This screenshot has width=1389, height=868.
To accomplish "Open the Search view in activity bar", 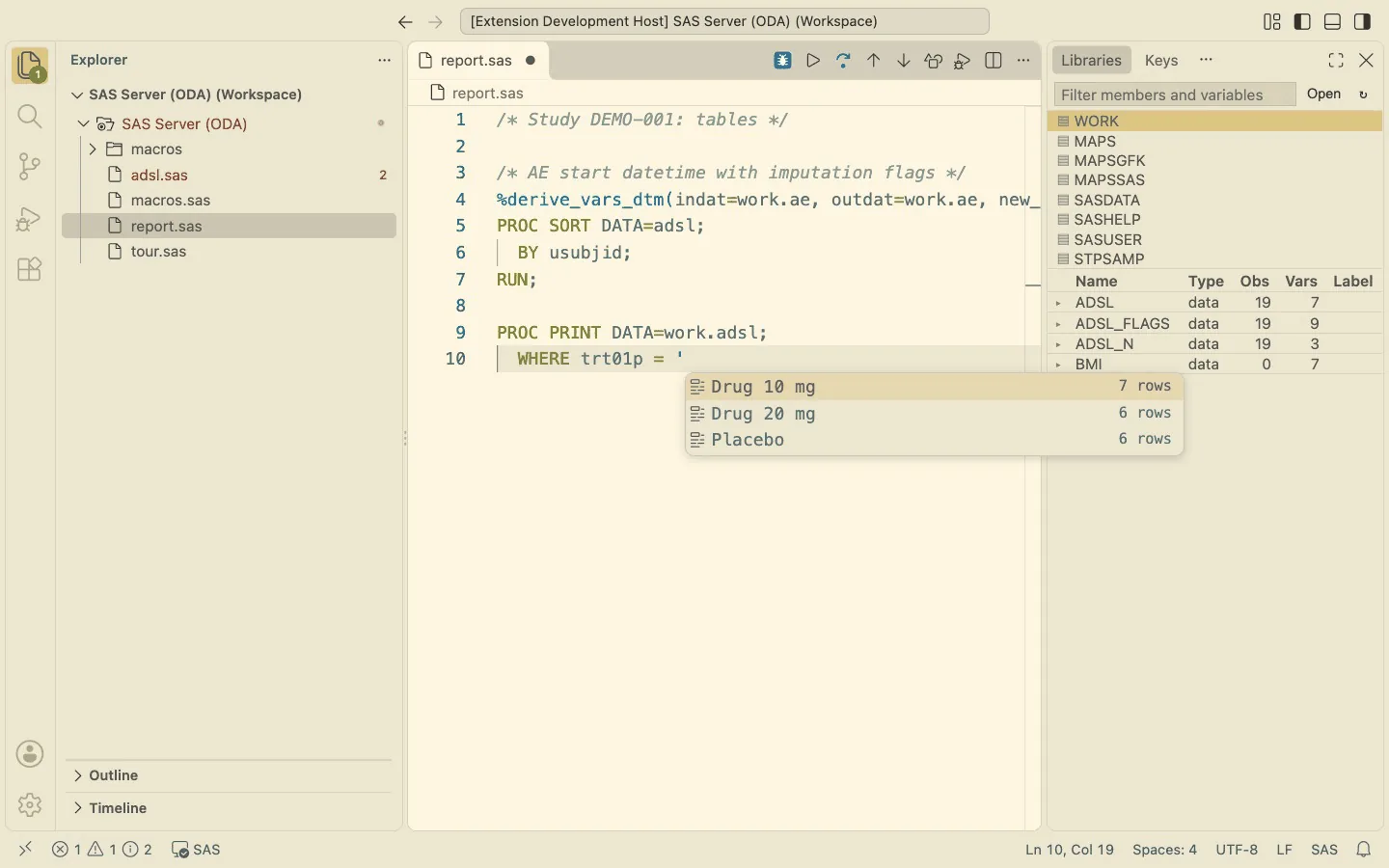I will [x=30, y=117].
